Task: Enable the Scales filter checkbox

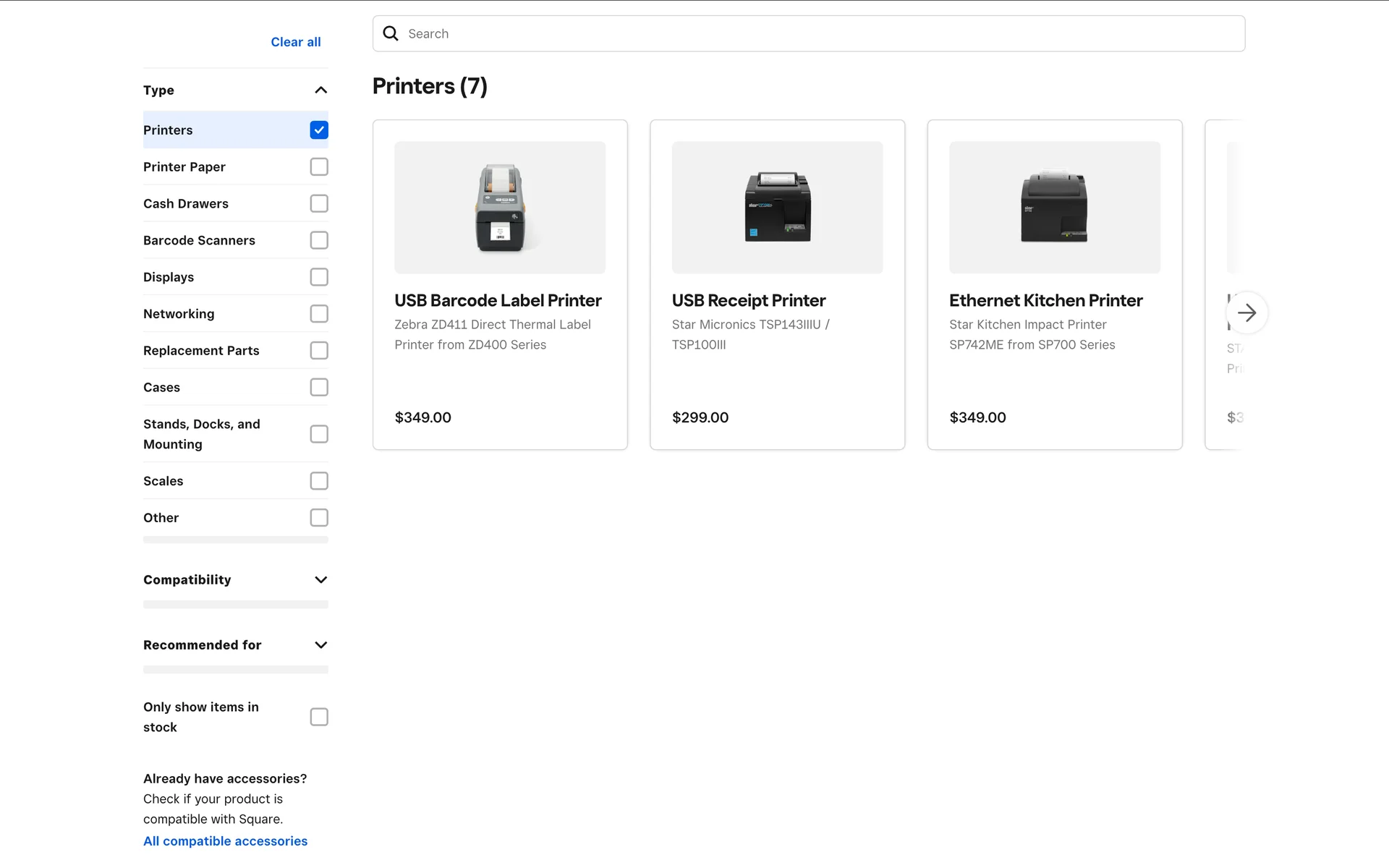Action: tap(319, 481)
